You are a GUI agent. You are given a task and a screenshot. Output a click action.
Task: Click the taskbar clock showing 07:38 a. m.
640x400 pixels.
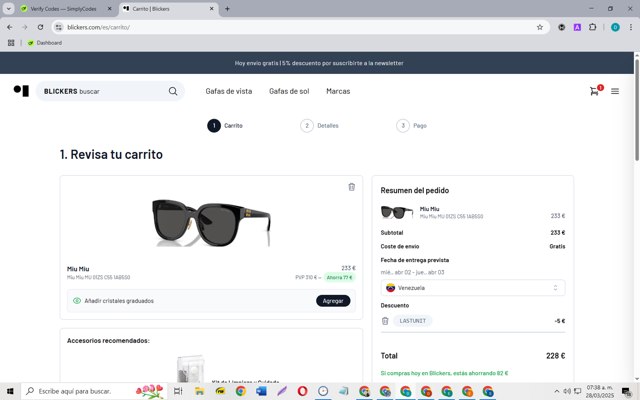pos(600,391)
